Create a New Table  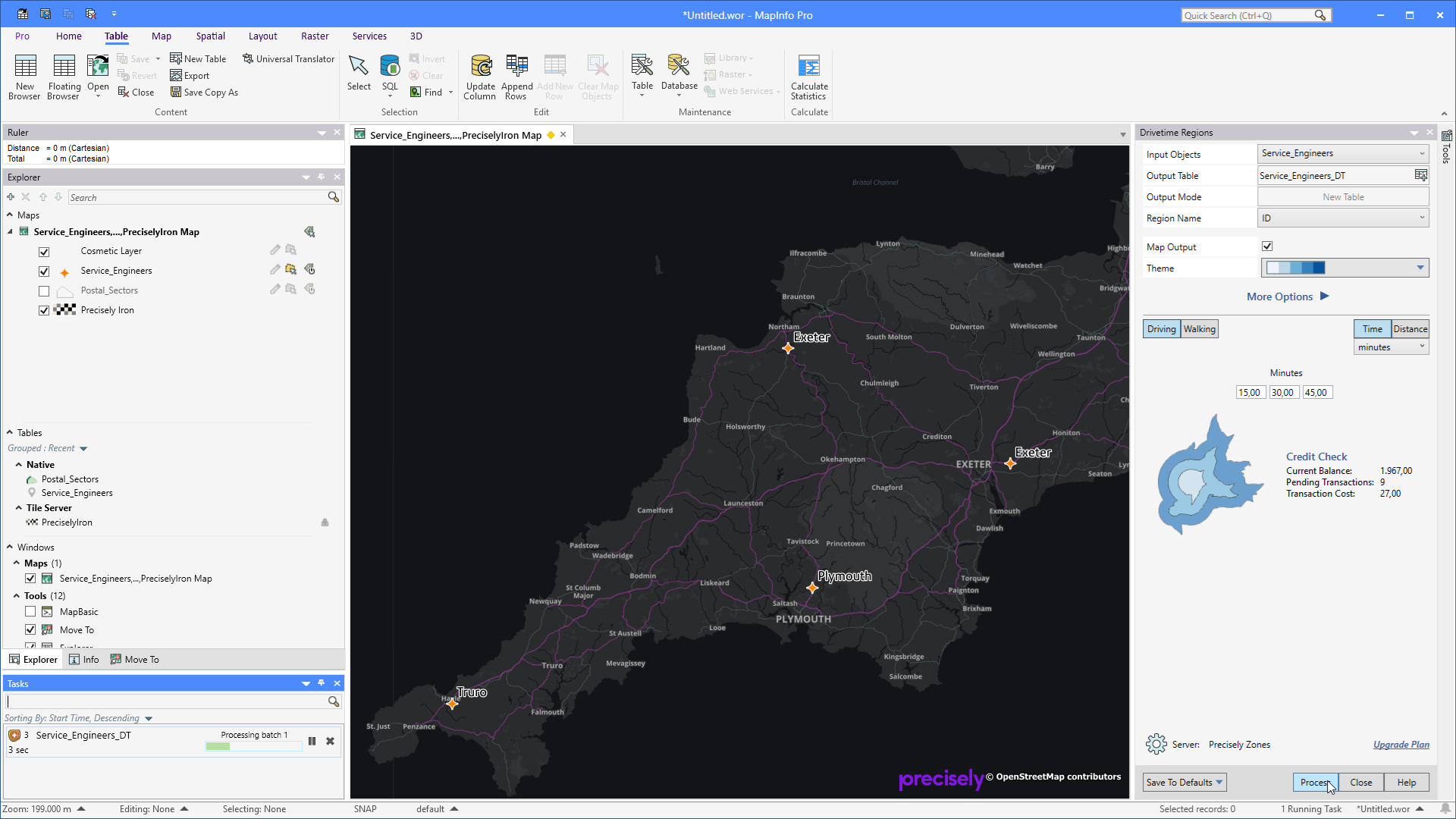tap(198, 58)
